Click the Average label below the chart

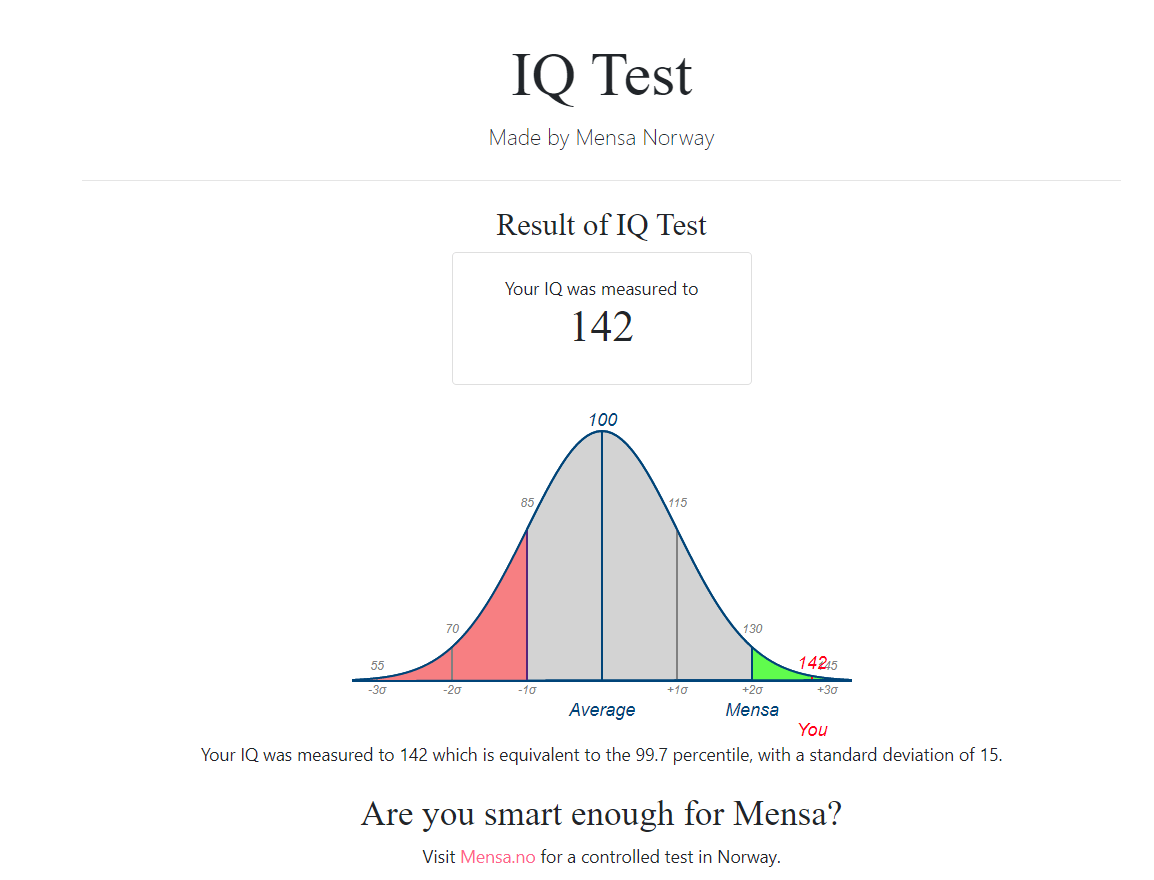tap(601, 710)
